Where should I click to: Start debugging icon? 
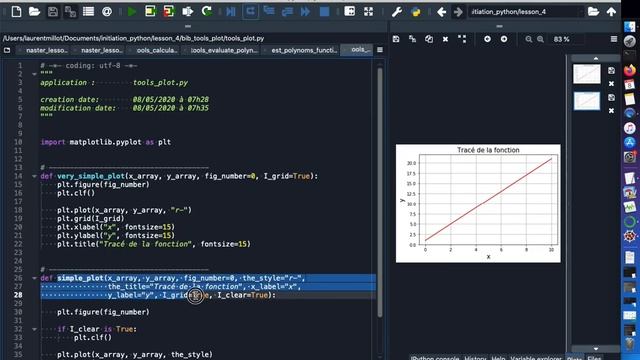click(x=231, y=11)
